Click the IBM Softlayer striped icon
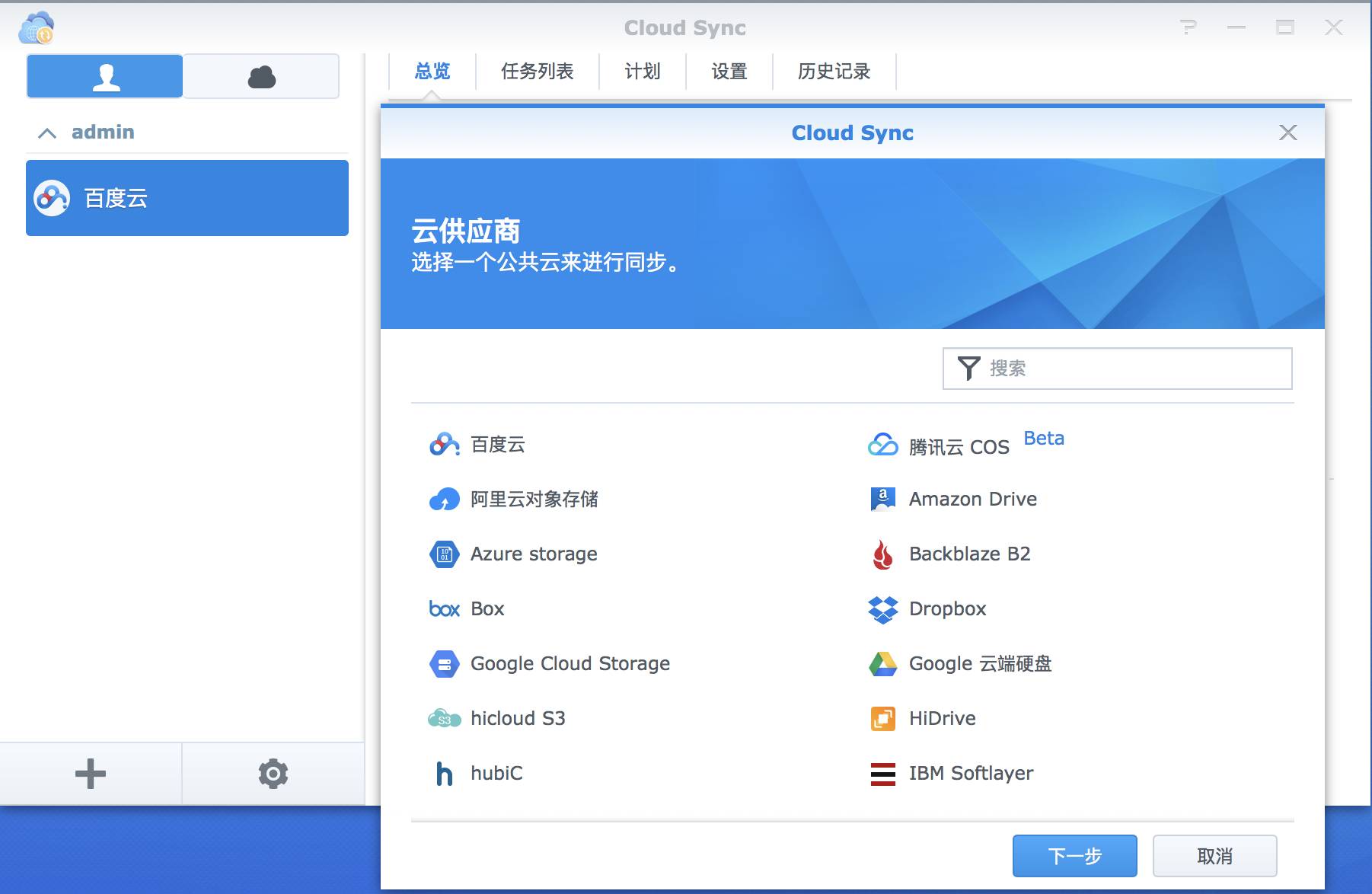The image size is (1372, 894). 883,773
